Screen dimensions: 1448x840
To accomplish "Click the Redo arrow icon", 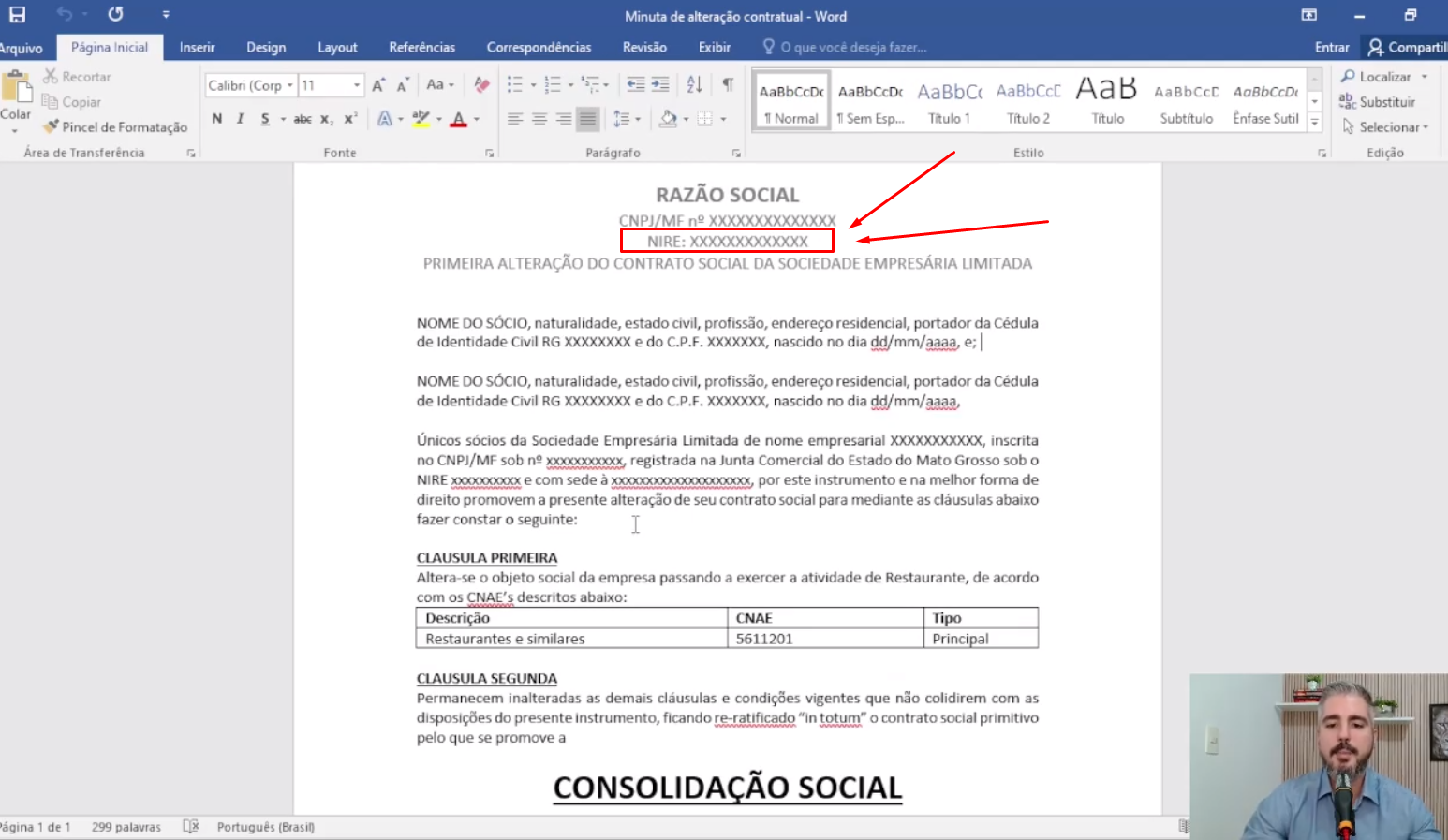I will pos(115,15).
